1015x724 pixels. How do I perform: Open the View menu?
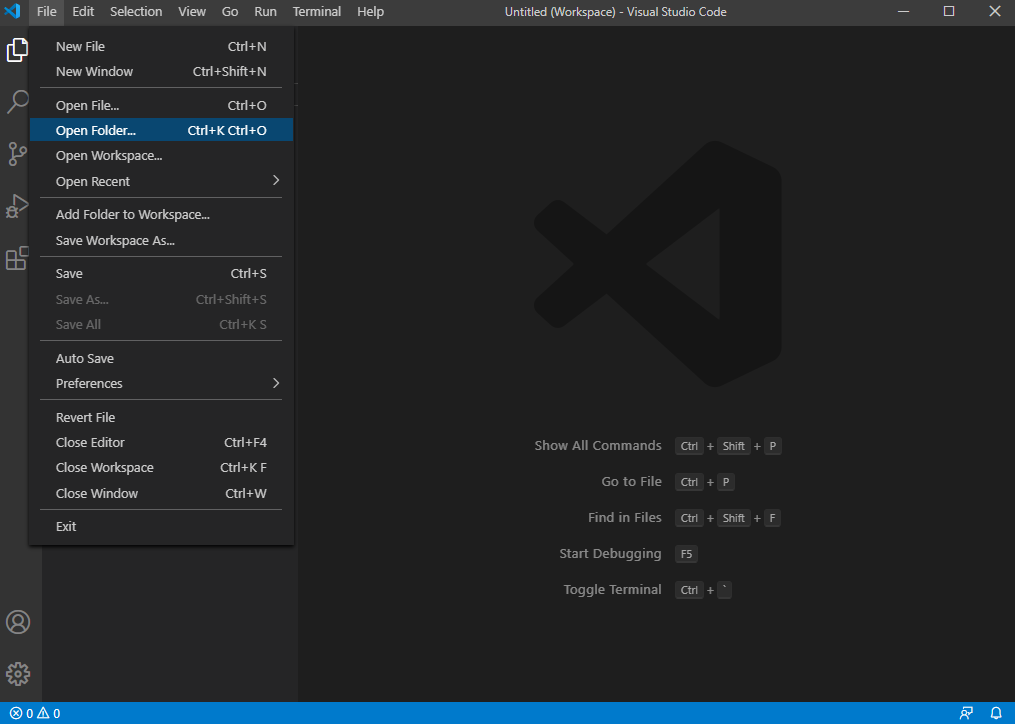pyautogui.click(x=192, y=12)
